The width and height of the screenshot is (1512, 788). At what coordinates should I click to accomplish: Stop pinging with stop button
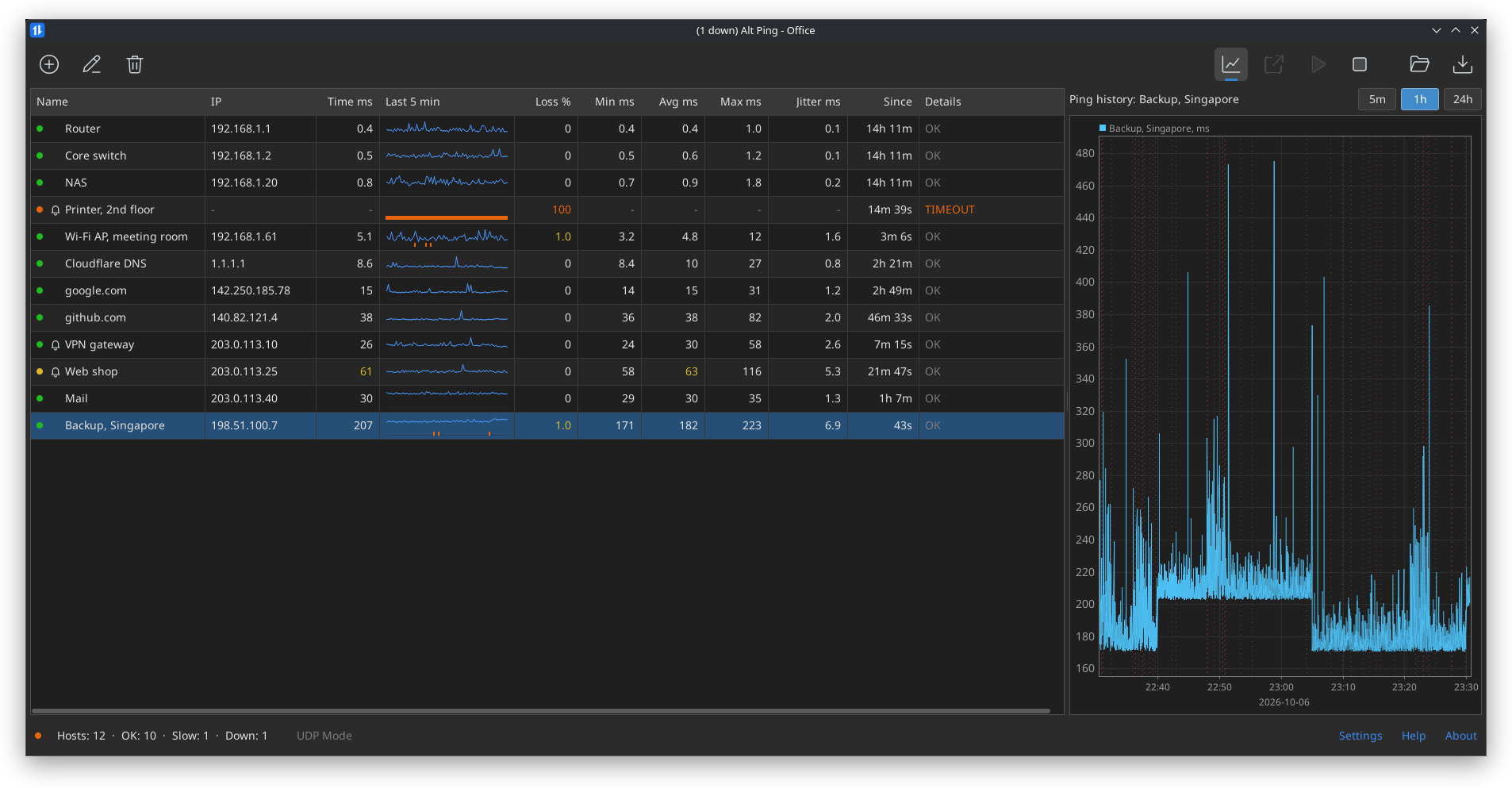coord(1360,64)
